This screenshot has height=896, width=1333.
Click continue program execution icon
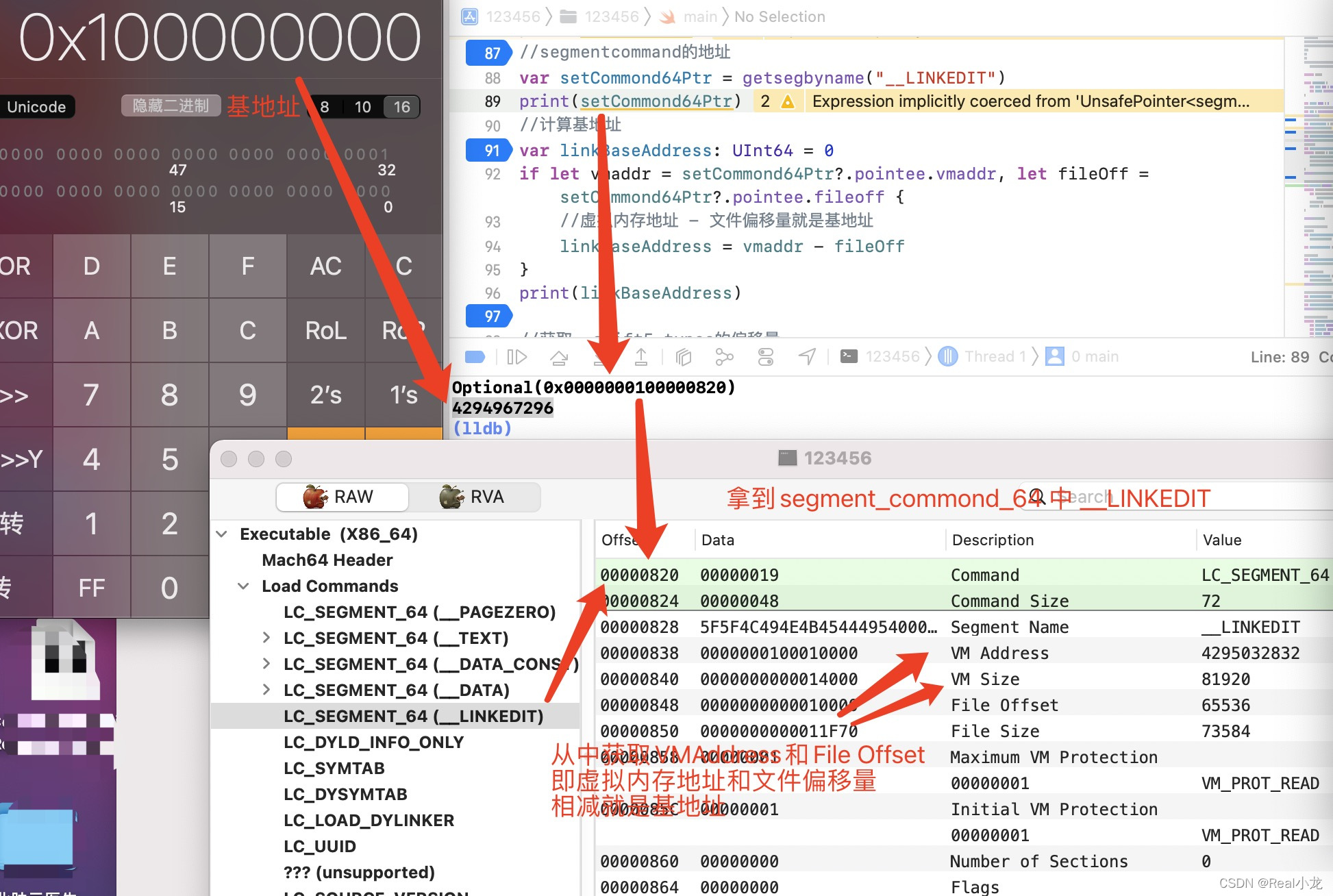pyautogui.click(x=516, y=357)
